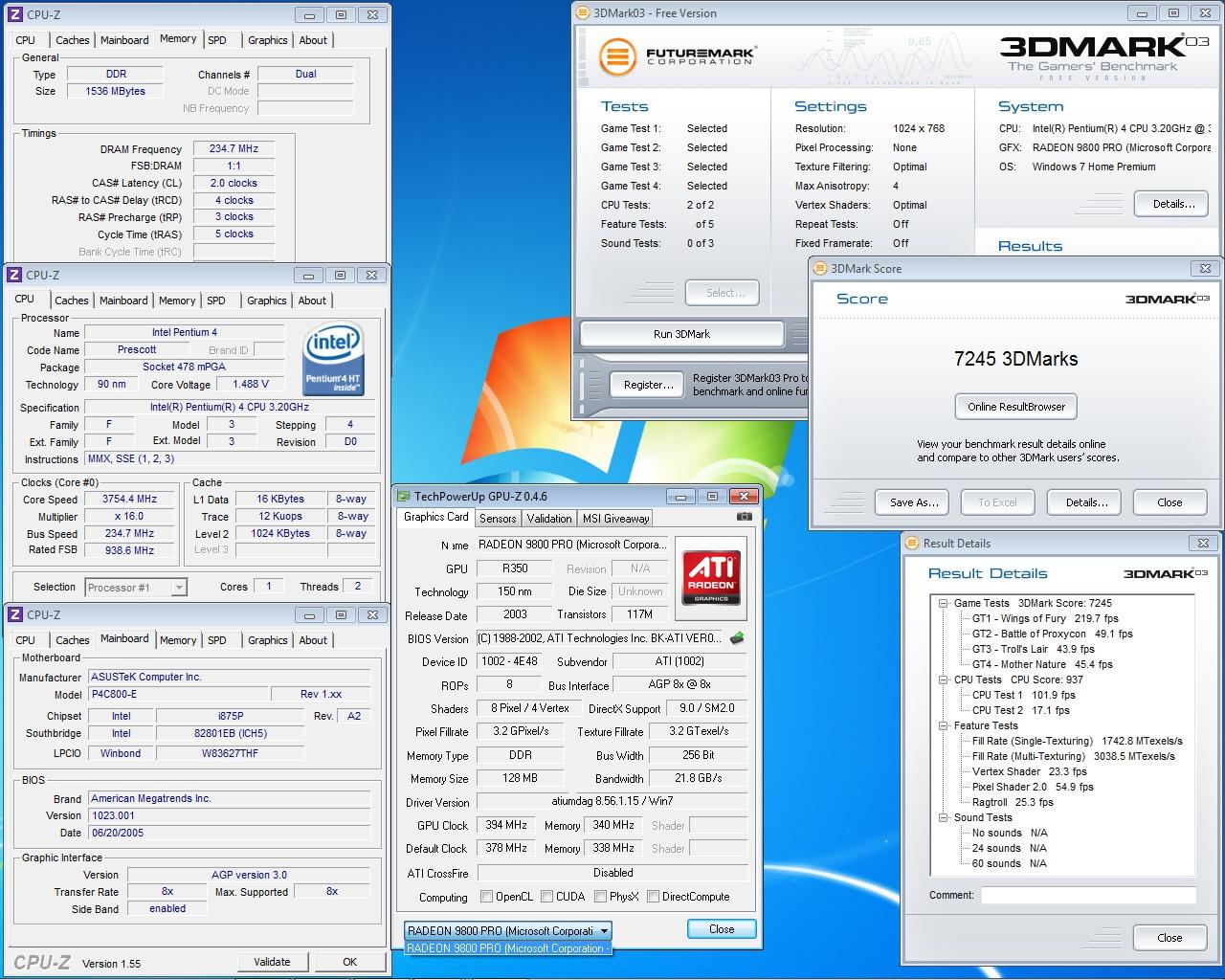Image resolution: width=1225 pixels, height=980 pixels.
Task: Switch to Sensors tab in GPU-Z
Action: coord(498,518)
